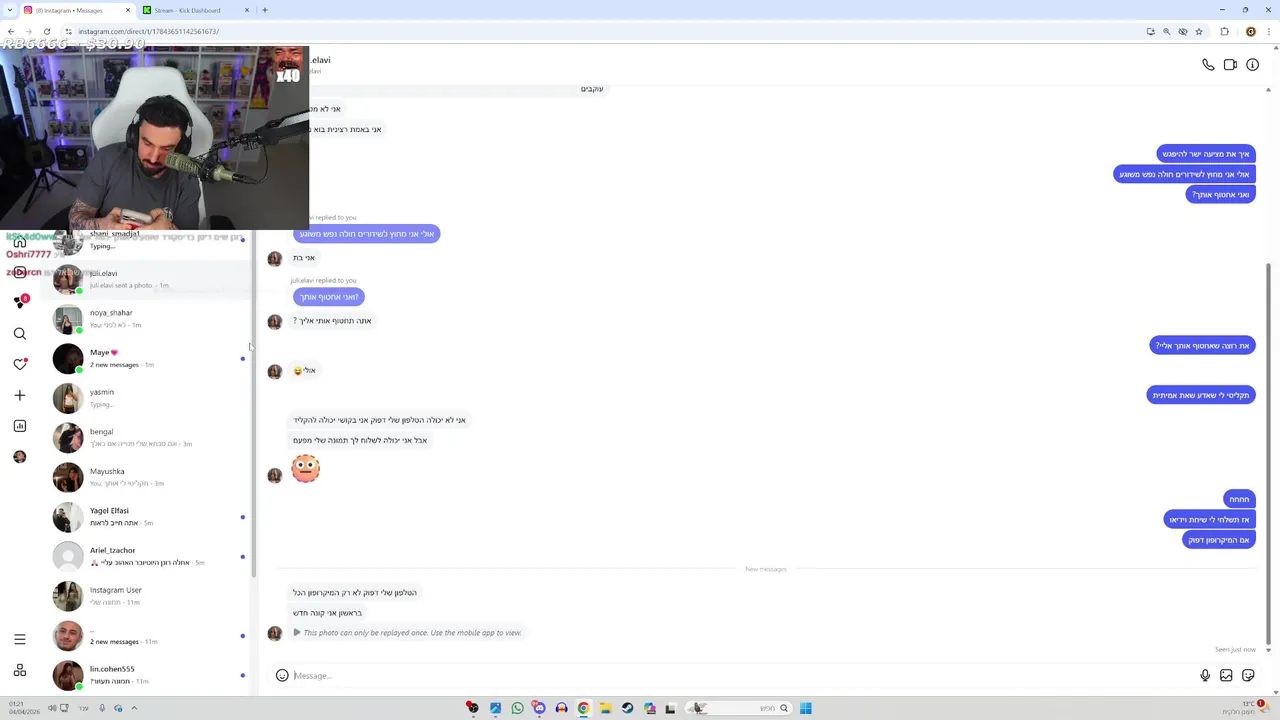Open conversation information via the info icon
This screenshot has width=1280, height=720.
coord(1252,65)
